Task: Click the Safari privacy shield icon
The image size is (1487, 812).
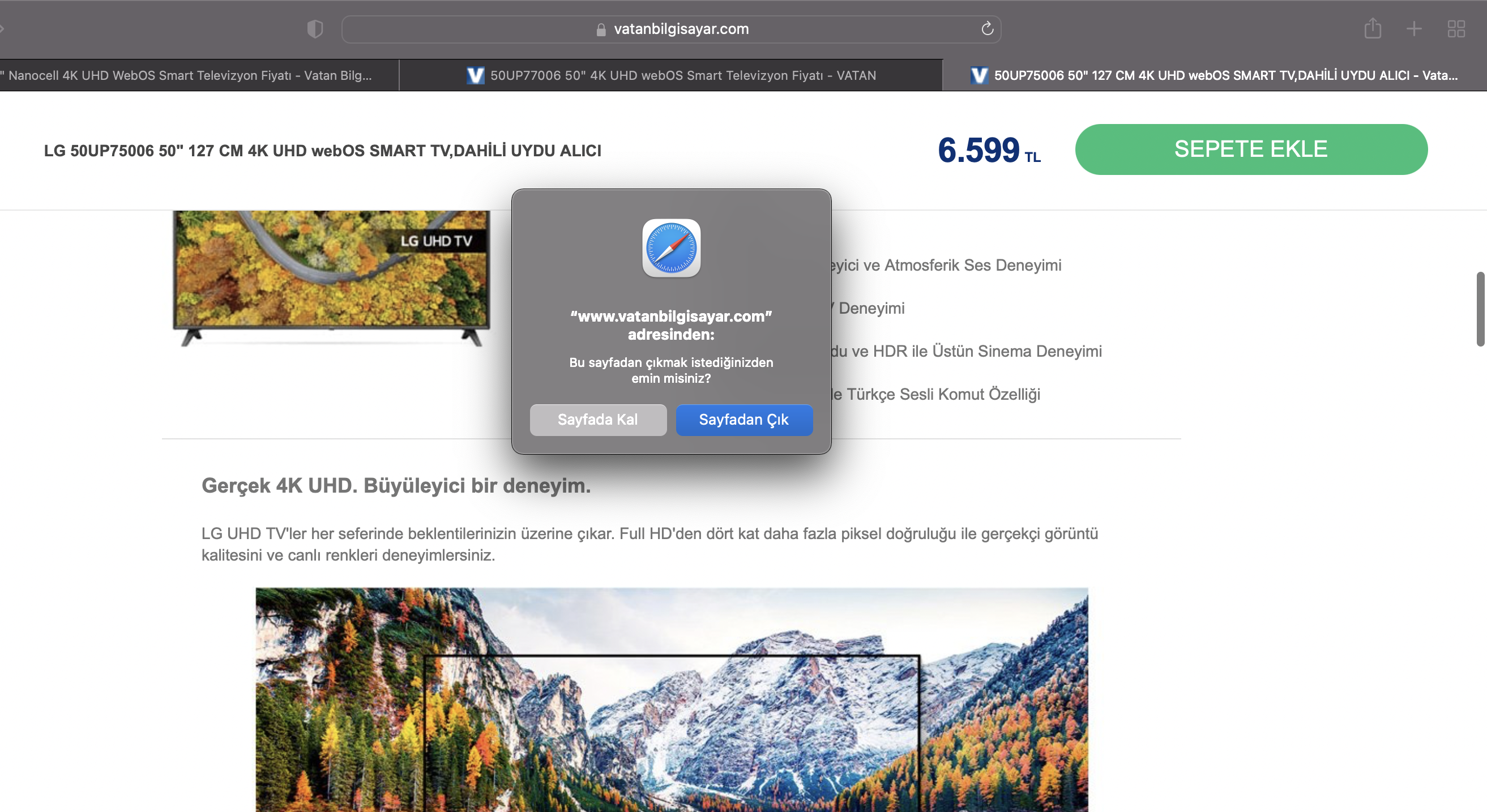Action: [x=315, y=29]
